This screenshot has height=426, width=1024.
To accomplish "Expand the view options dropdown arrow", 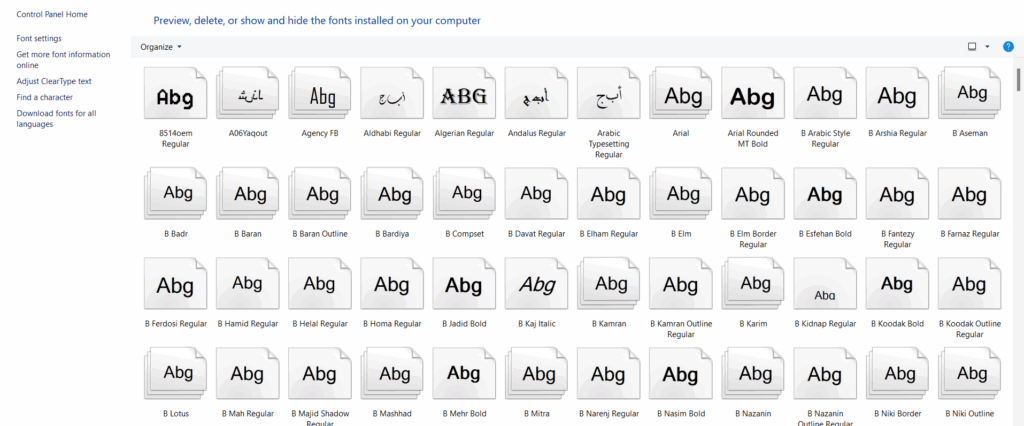I will pos(987,47).
